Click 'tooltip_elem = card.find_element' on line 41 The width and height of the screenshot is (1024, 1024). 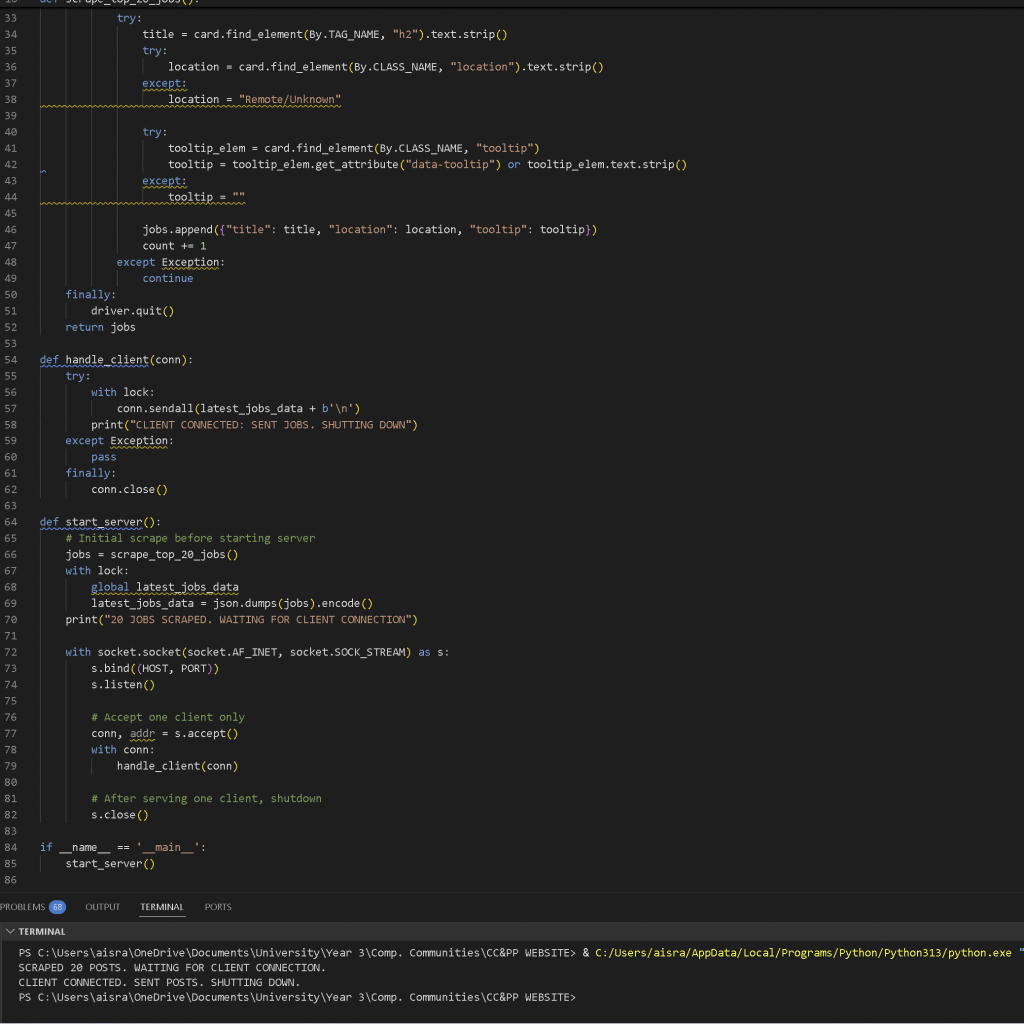[x=270, y=148]
